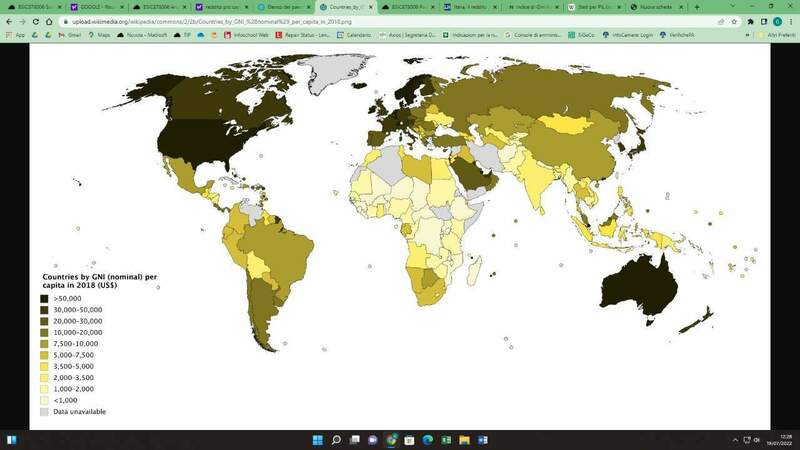
Task: Click the >50,000 legend color swatch
Action: tap(45, 298)
